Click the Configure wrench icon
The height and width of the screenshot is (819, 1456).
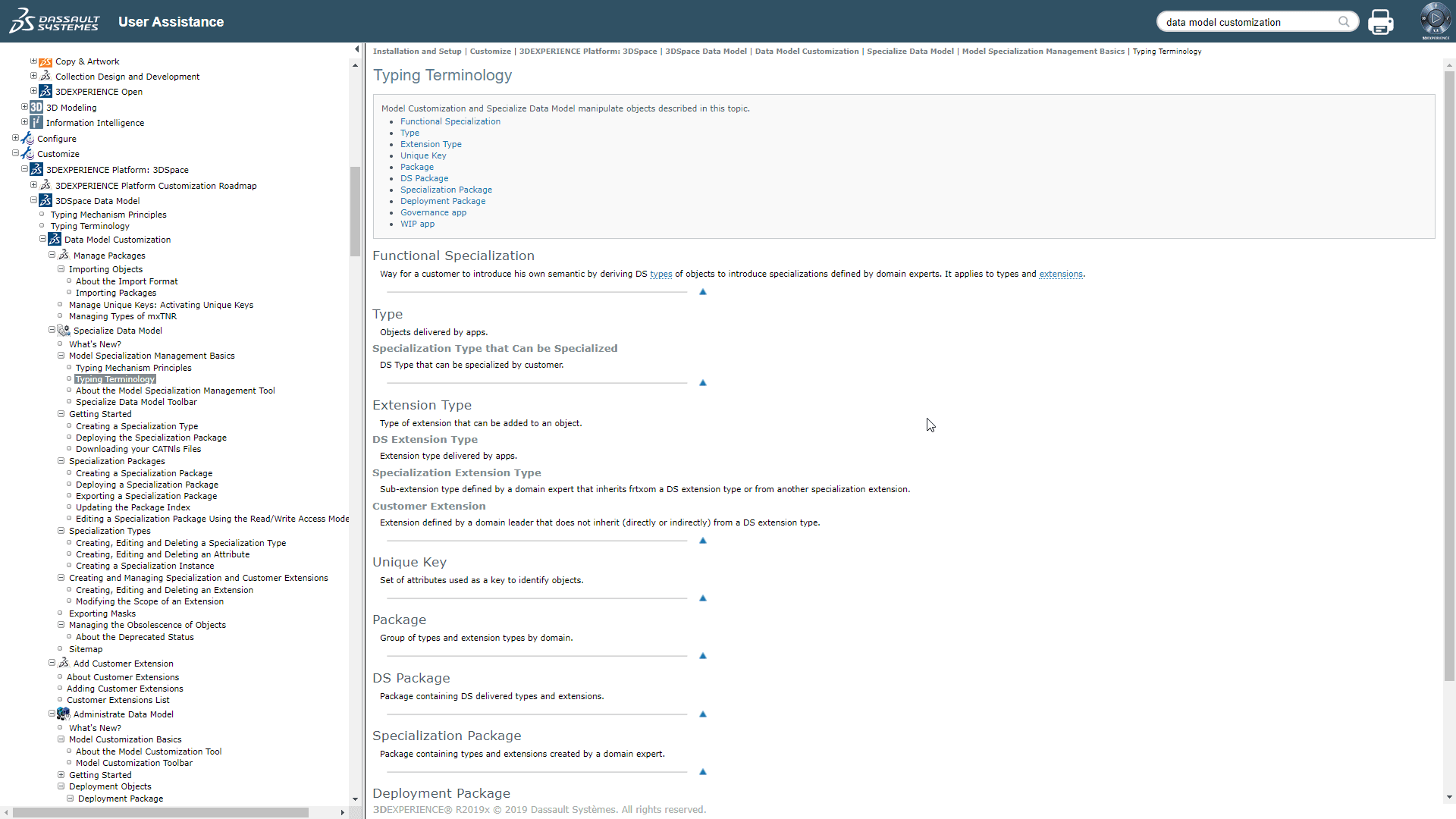pyautogui.click(x=27, y=139)
